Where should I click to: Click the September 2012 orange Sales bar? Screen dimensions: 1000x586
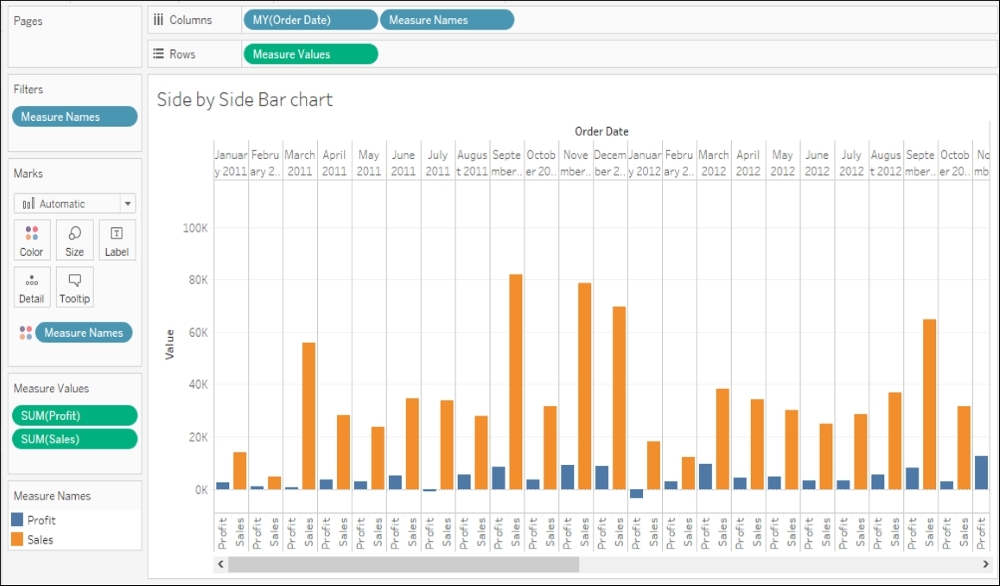tap(929, 404)
